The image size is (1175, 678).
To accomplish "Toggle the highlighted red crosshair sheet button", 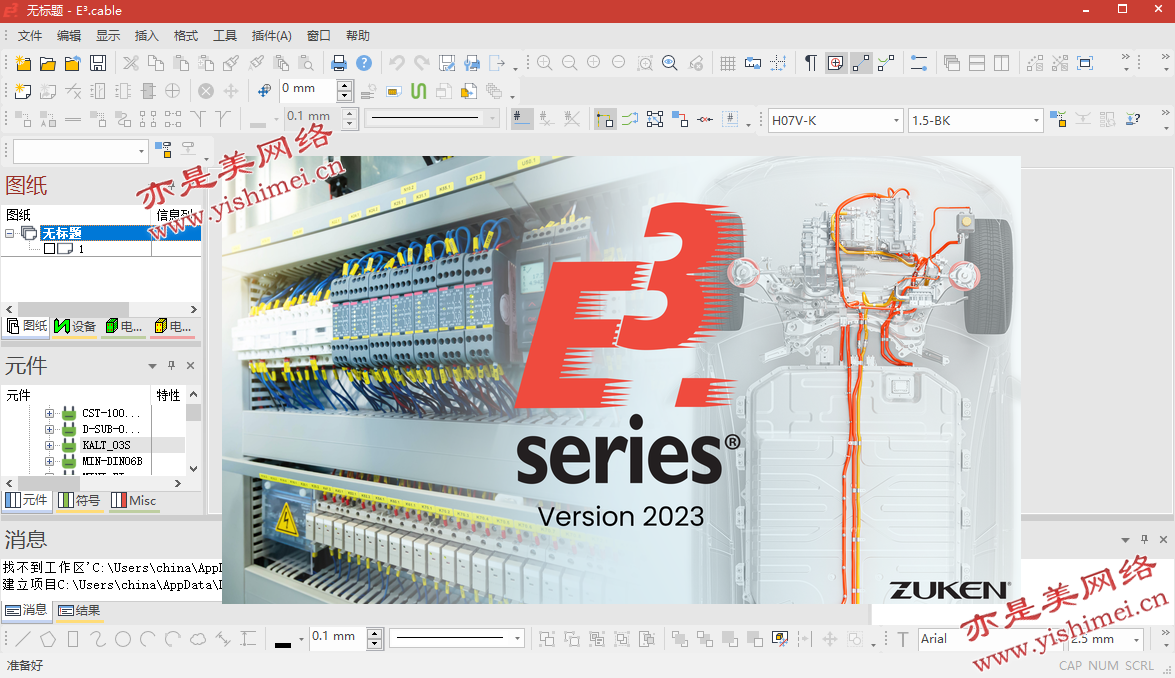I will (x=836, y=63).
